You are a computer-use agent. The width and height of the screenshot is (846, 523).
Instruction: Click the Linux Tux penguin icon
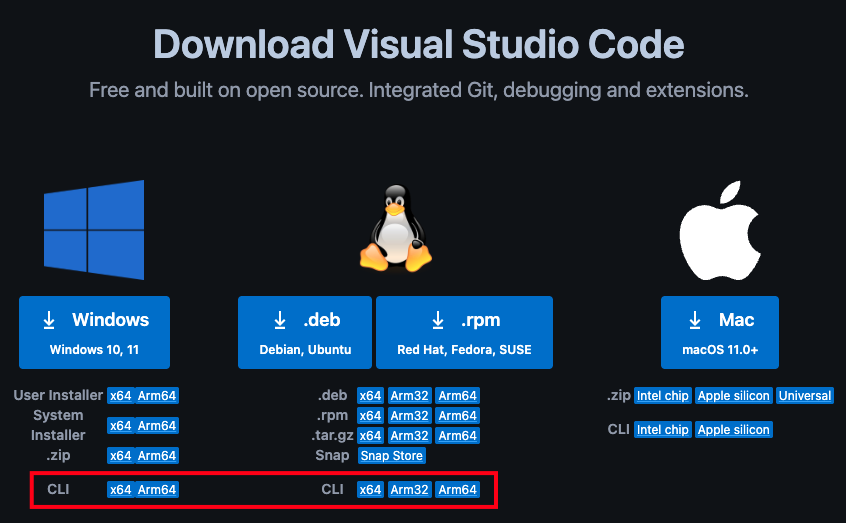(395, 229)
